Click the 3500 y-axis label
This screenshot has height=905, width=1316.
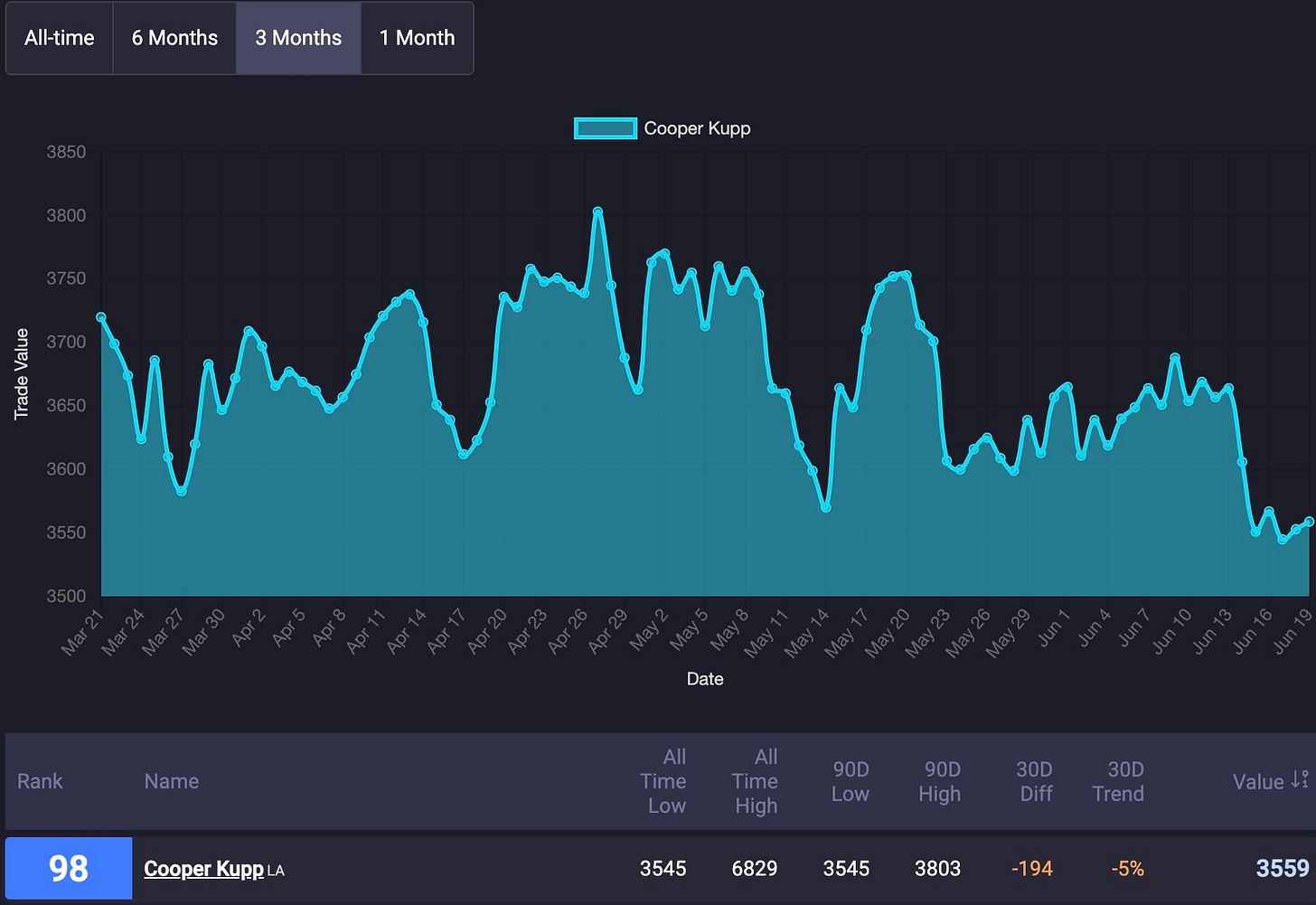(67, 596)
